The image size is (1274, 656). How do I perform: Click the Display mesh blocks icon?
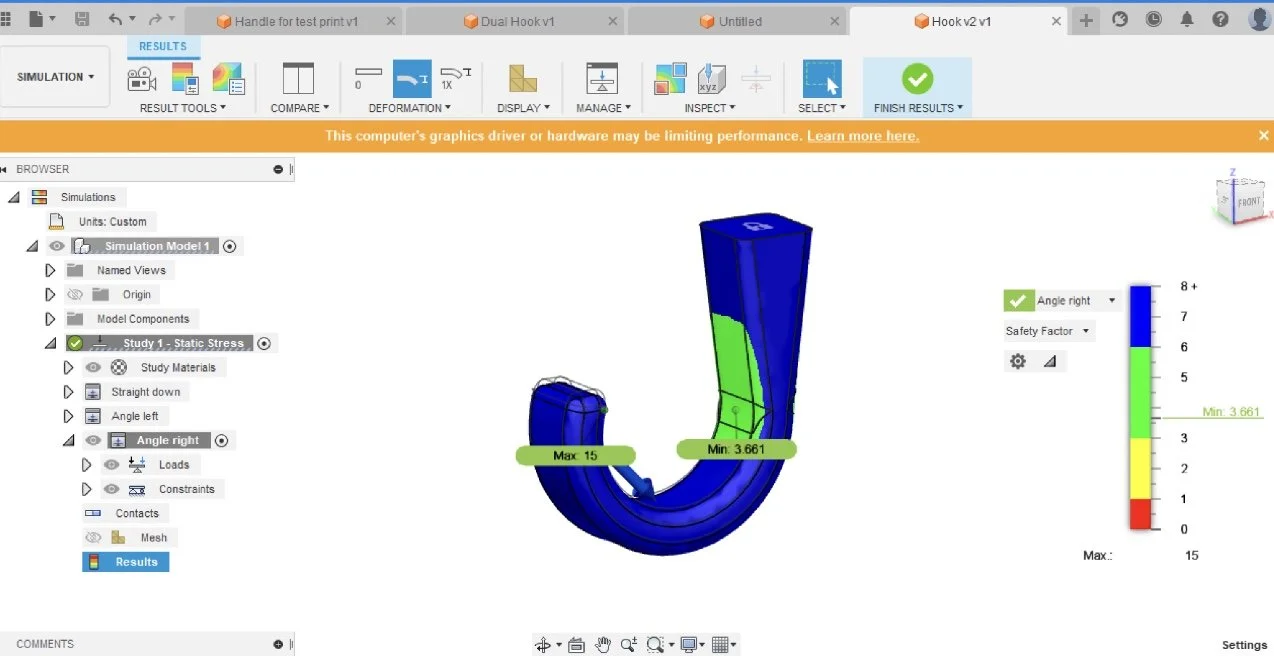522,79
